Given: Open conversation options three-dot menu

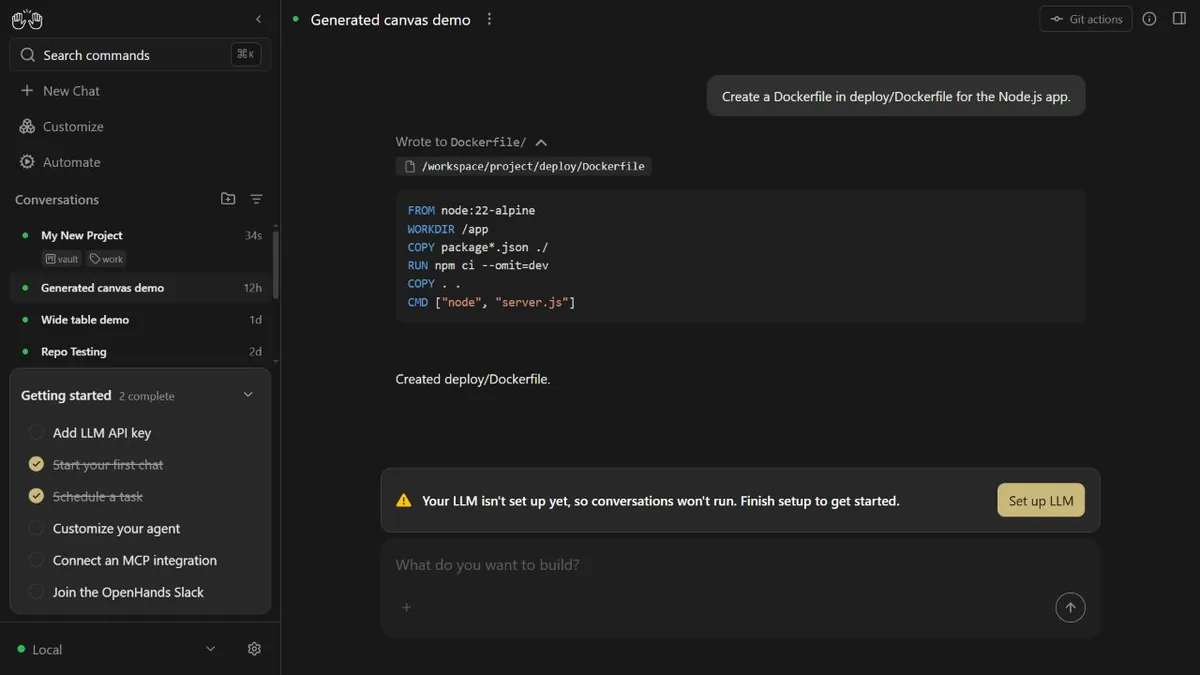Looking at the screenshot, I should (489, 20).
